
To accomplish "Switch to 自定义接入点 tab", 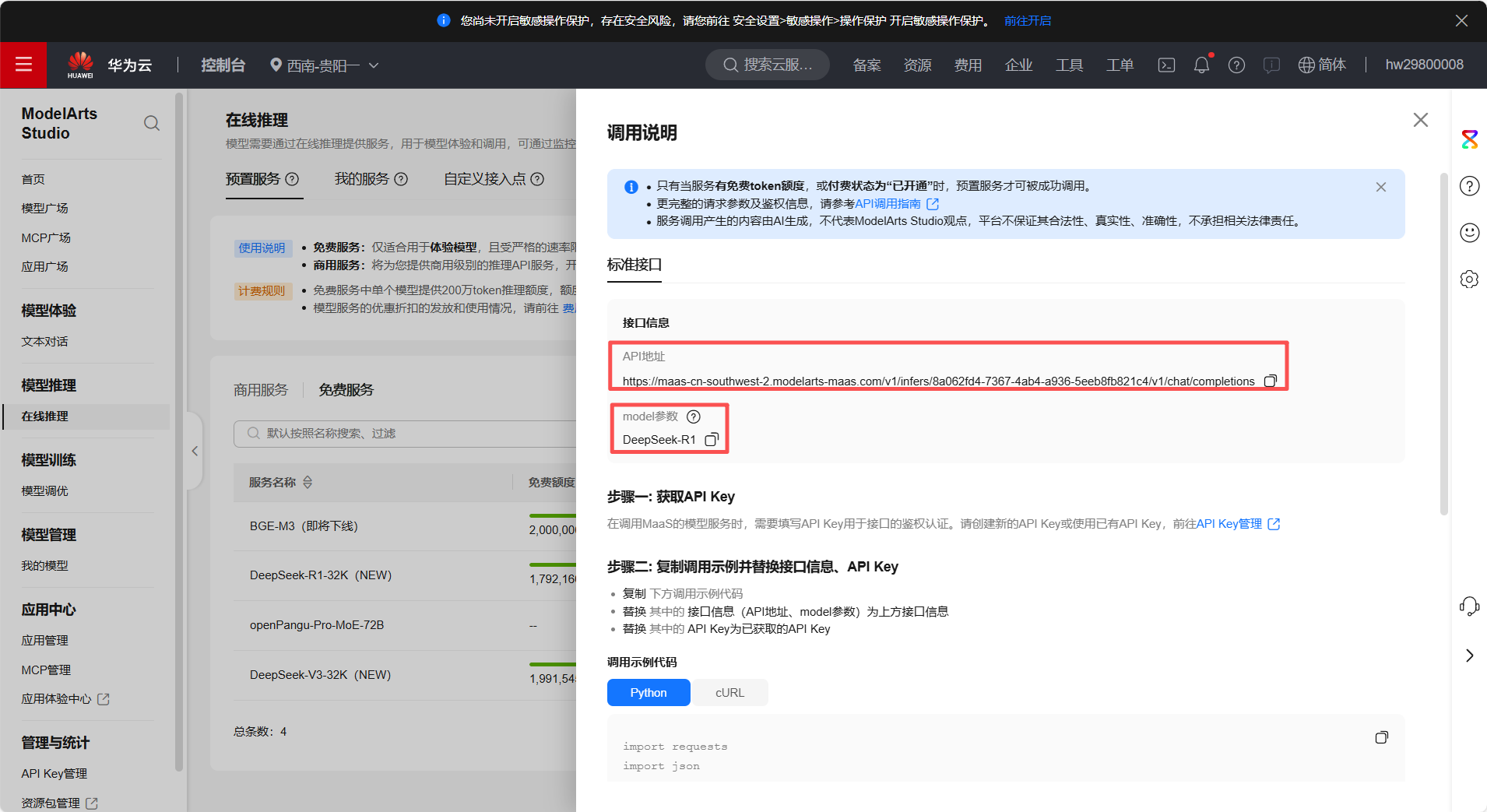I will click(485, 179).
